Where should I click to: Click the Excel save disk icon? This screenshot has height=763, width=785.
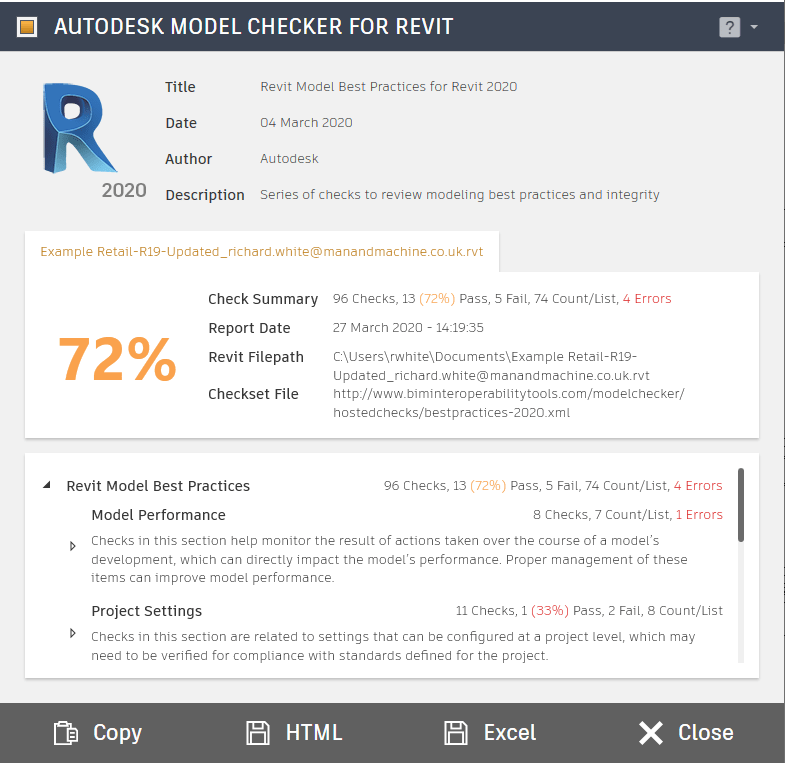click(x=456, y=733)
